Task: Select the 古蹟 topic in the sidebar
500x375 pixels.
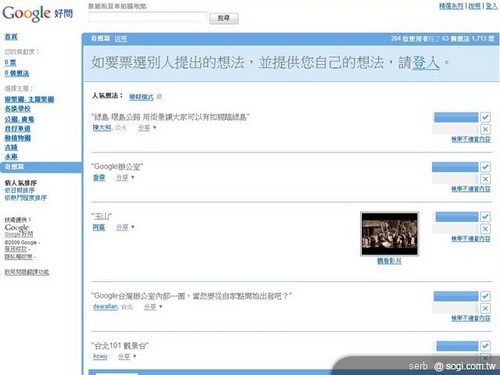Action: pos(11,147)
